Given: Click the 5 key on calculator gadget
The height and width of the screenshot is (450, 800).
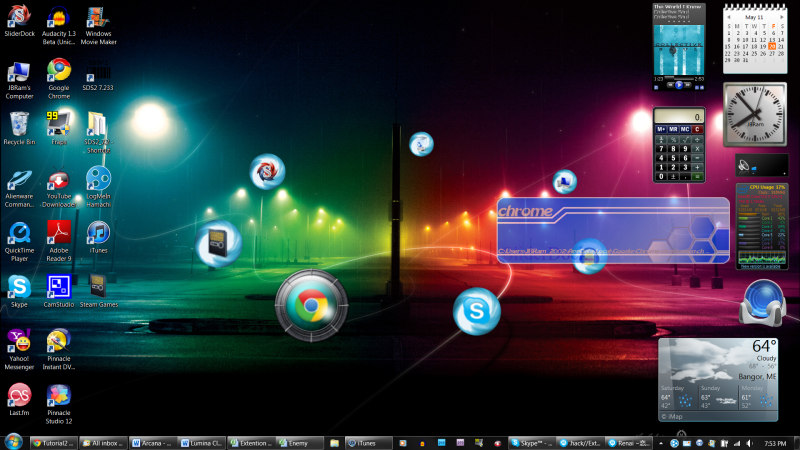Looking at the screenshot, I should (673, 158).
